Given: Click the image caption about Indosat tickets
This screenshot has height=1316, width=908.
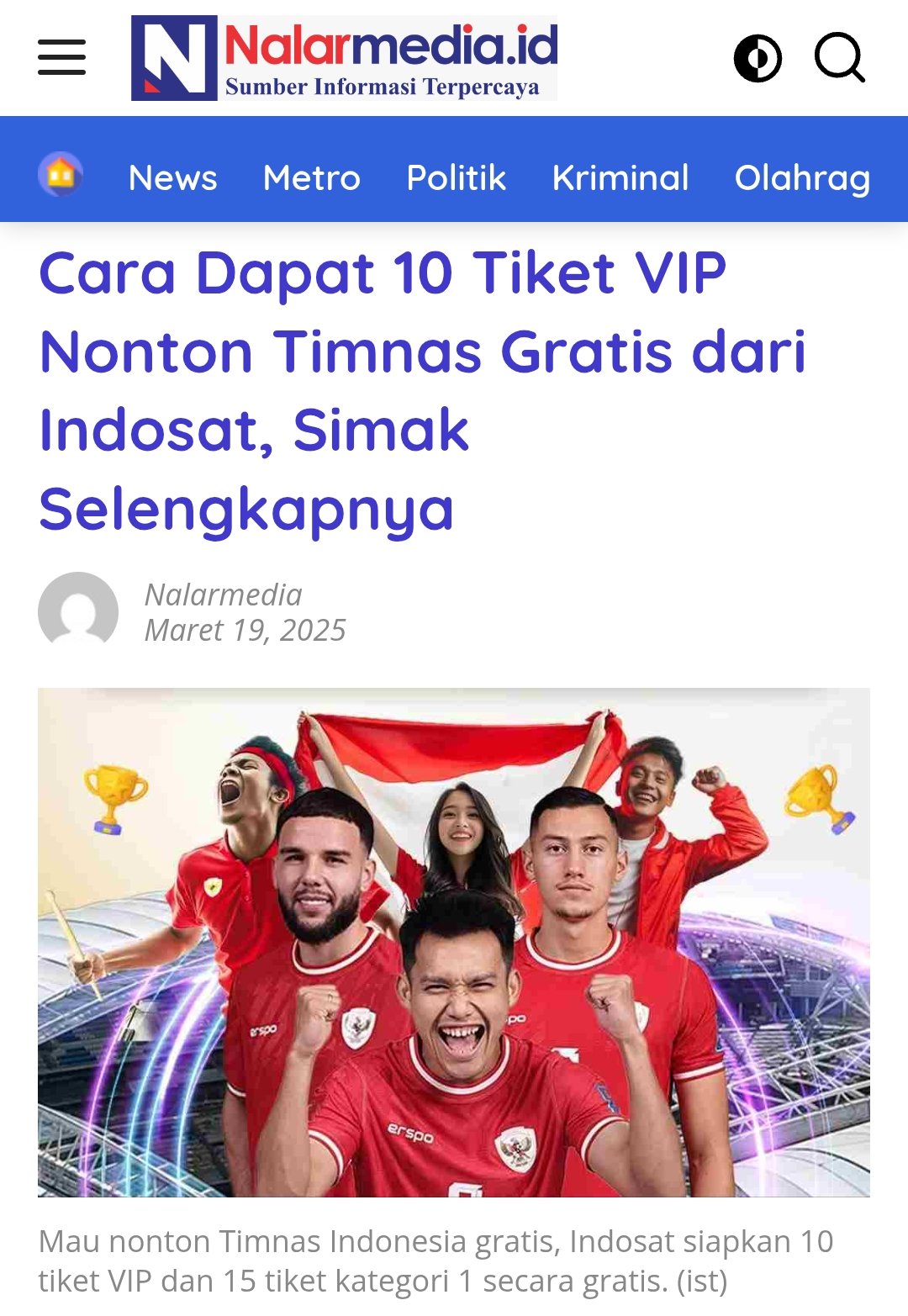Looking at the screenshot, I should 436,1261.
